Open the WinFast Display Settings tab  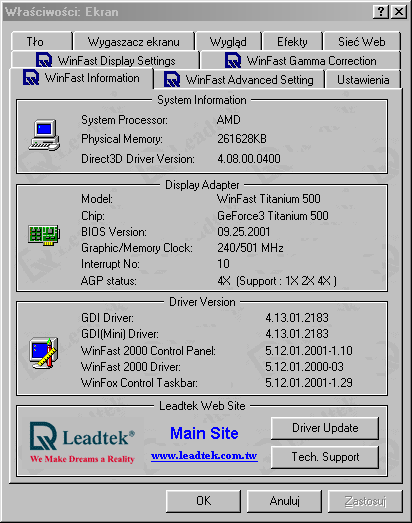point(105,60)
